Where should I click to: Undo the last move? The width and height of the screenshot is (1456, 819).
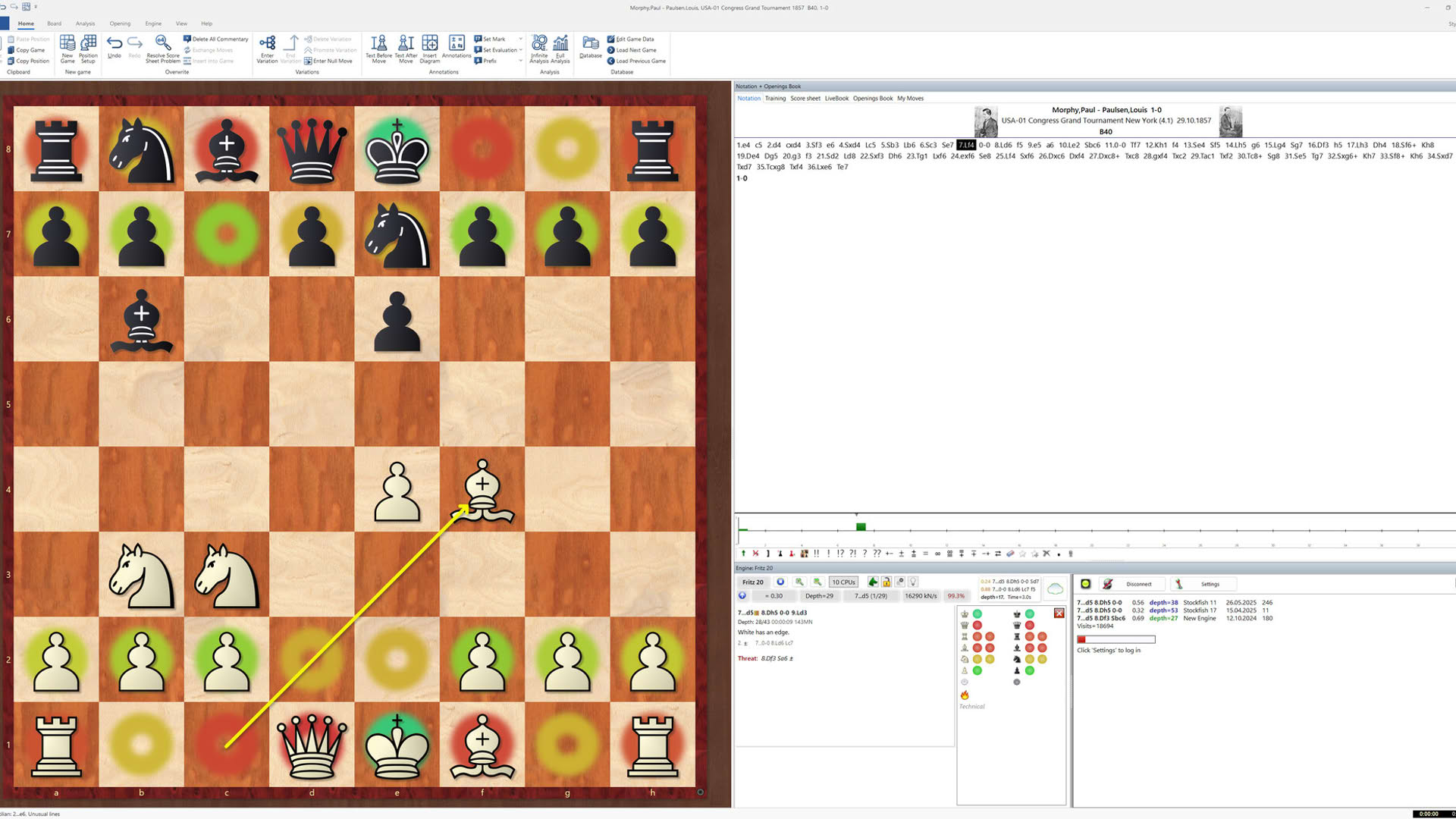click(x=115, y=47)
